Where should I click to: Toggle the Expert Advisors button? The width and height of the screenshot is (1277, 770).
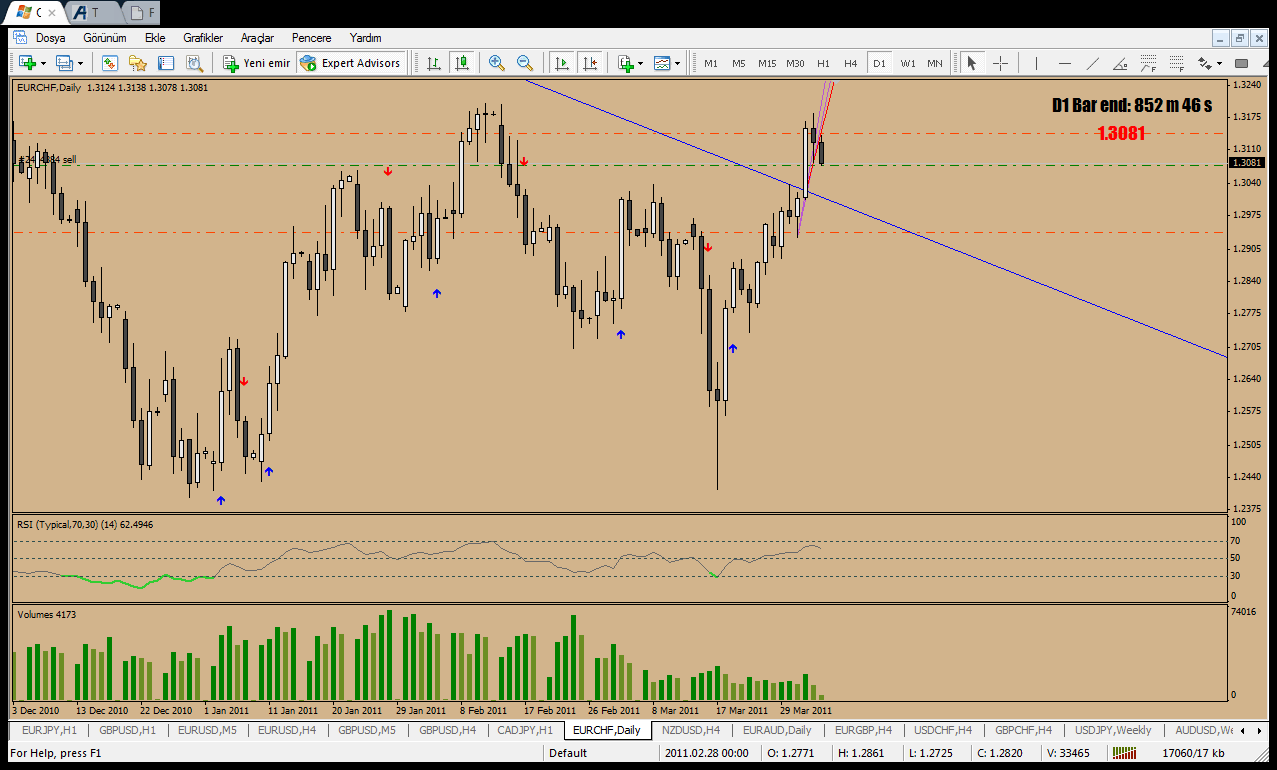350,63
